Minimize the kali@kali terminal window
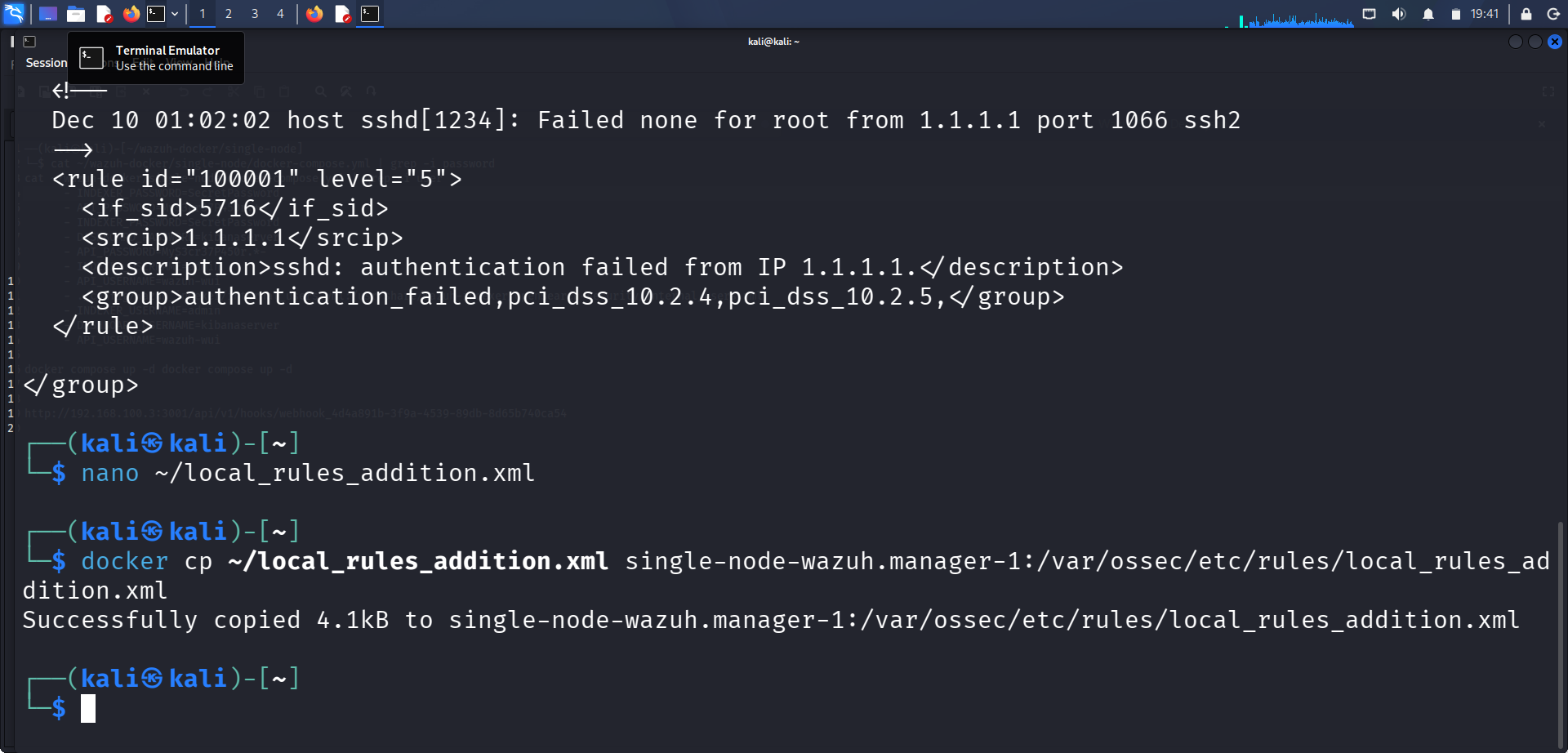The width and height of the screenshot is (1568, 753). 1516,42
